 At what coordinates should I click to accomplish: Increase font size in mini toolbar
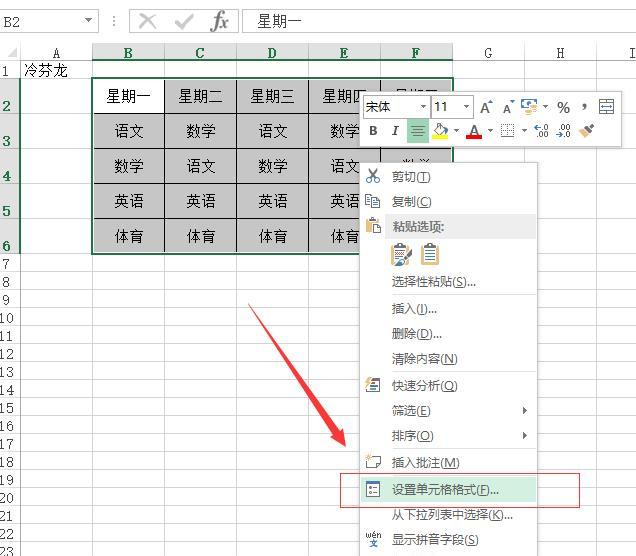486,107
